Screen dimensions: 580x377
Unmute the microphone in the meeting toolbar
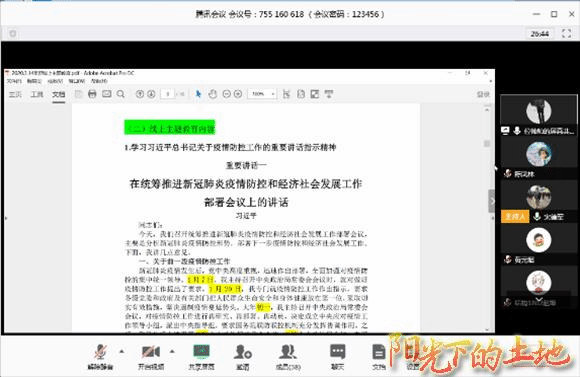100,356
